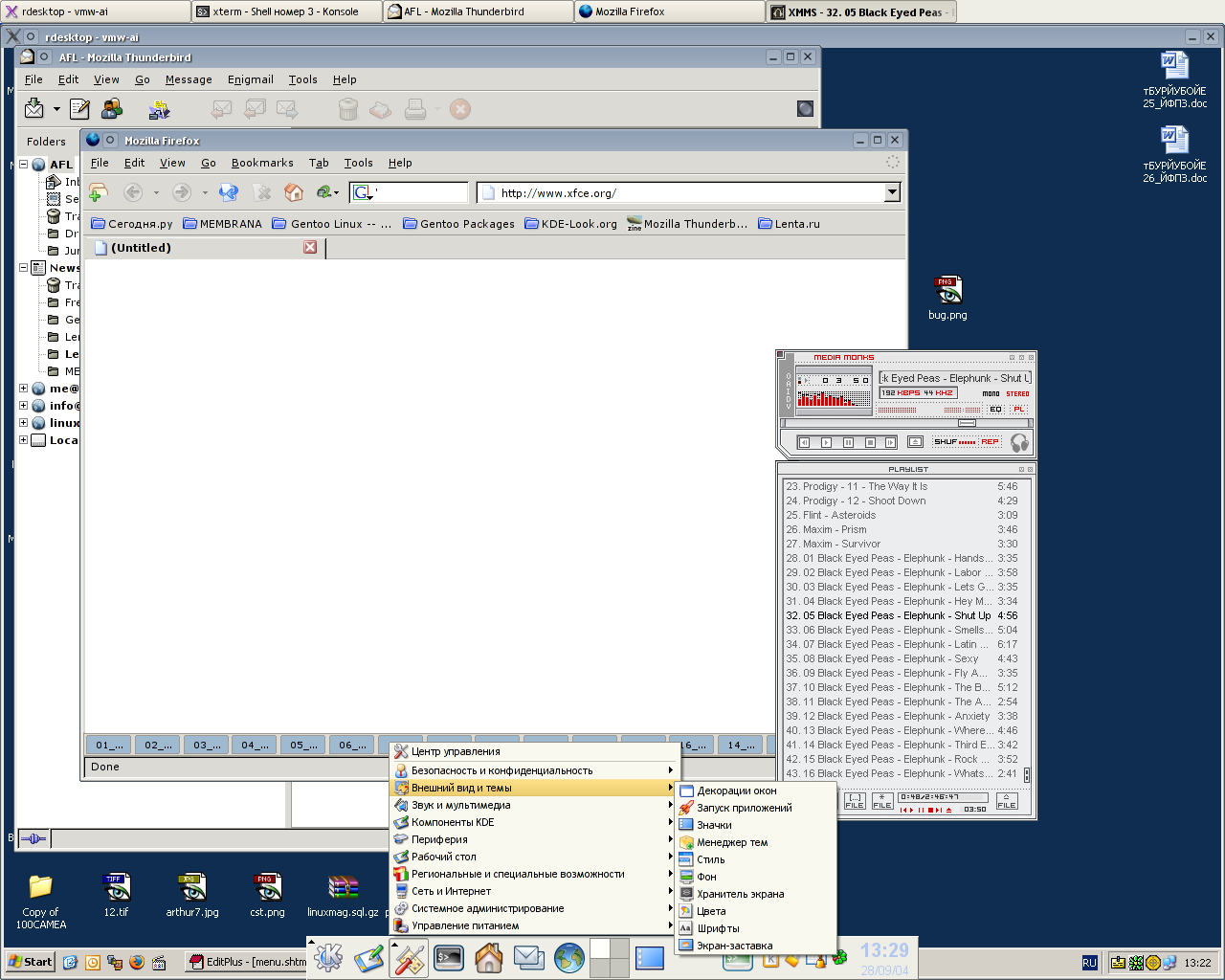The image size is (1225, 980).
Task: Switch to XMMS taskbar entry
Action: click(860, 11)
